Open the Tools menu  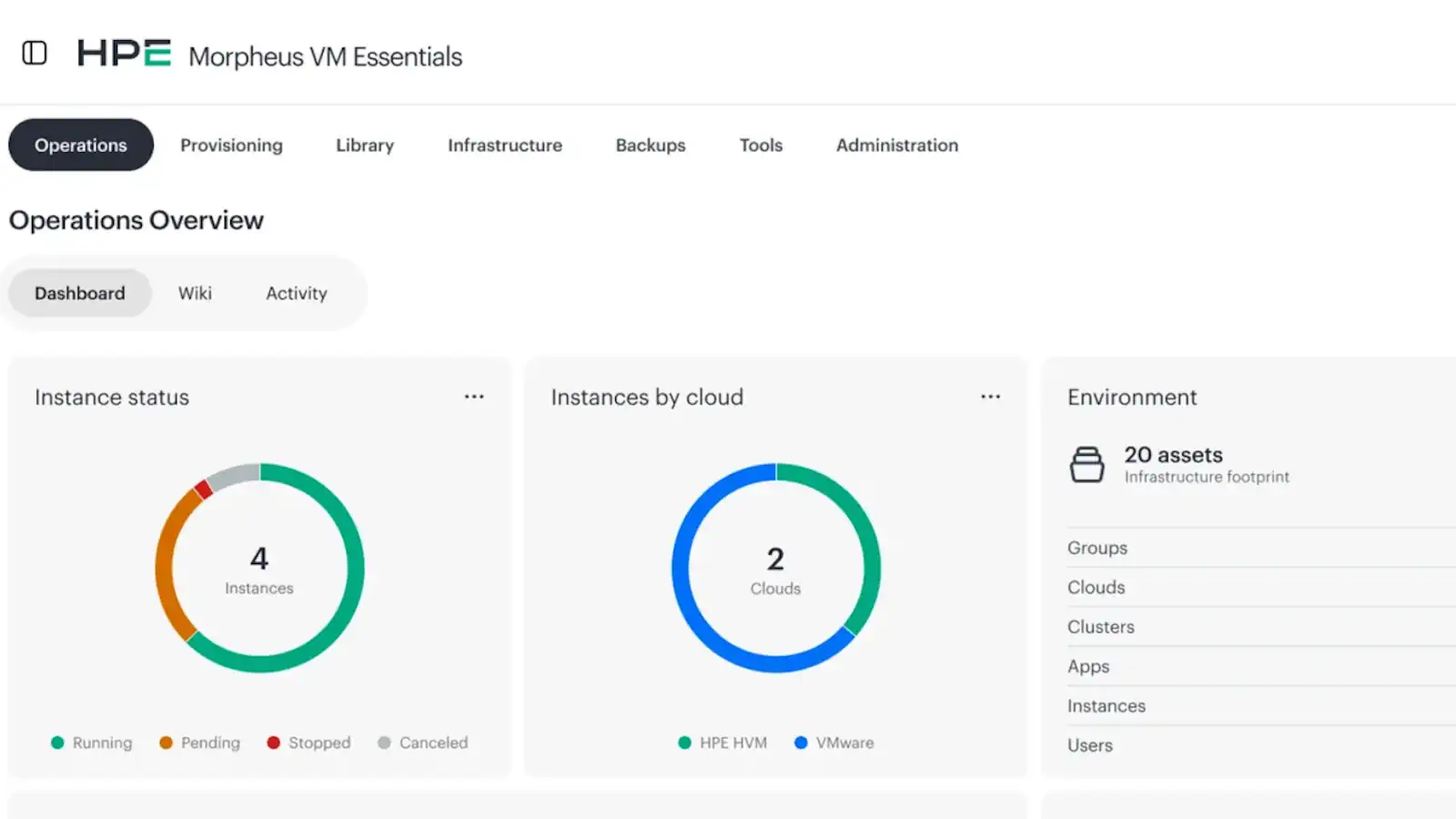761,145
